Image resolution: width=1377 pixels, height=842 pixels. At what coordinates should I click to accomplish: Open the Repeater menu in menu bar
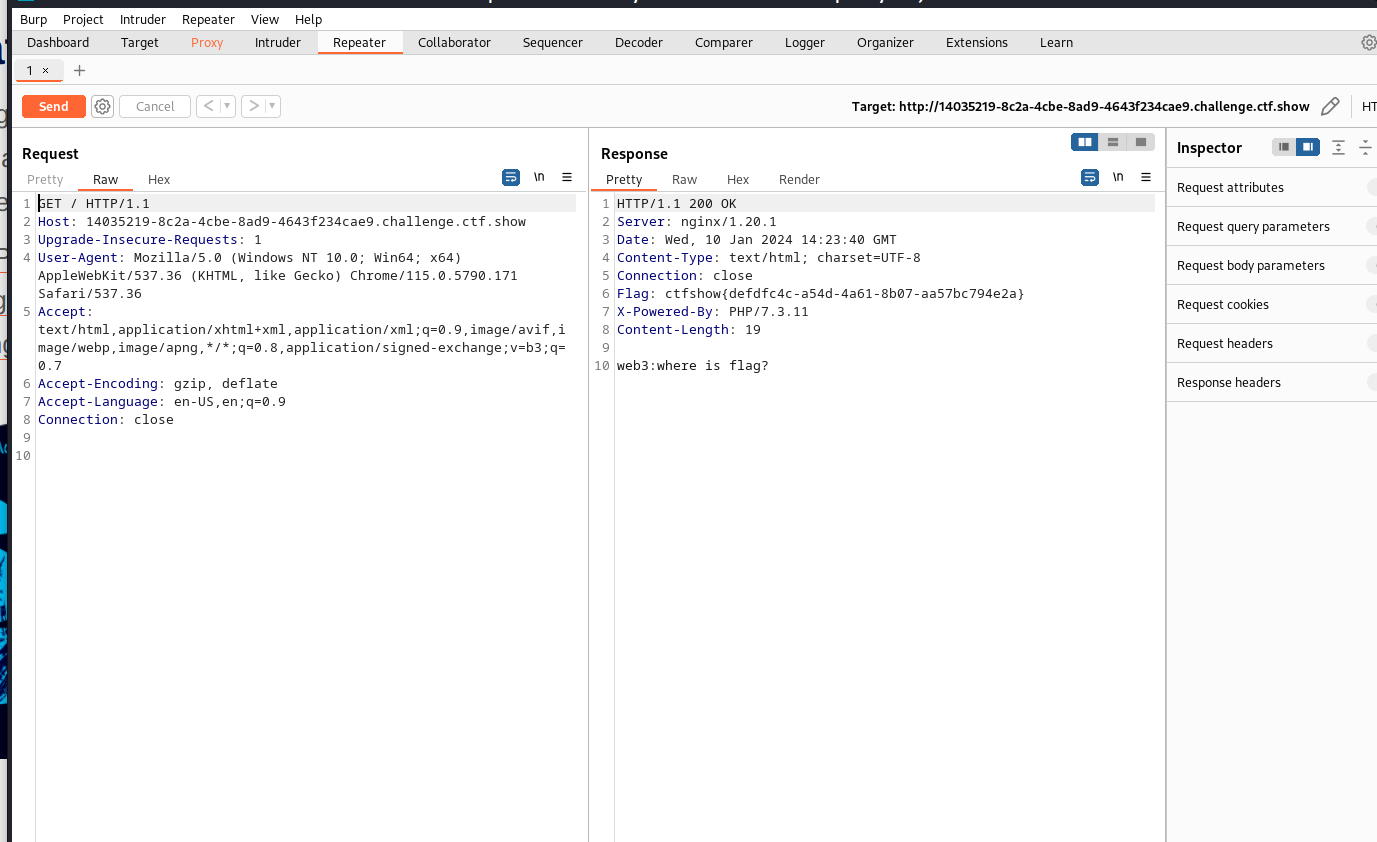pos(208,19)
